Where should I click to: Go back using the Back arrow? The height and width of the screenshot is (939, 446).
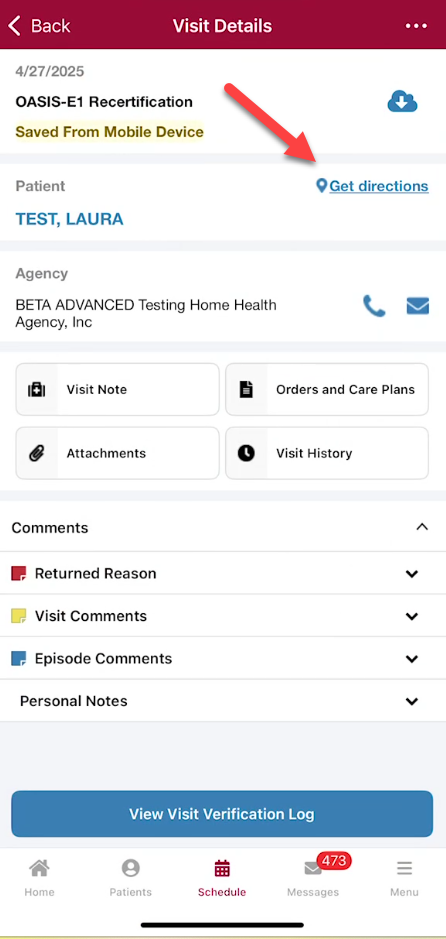[40, 26]
